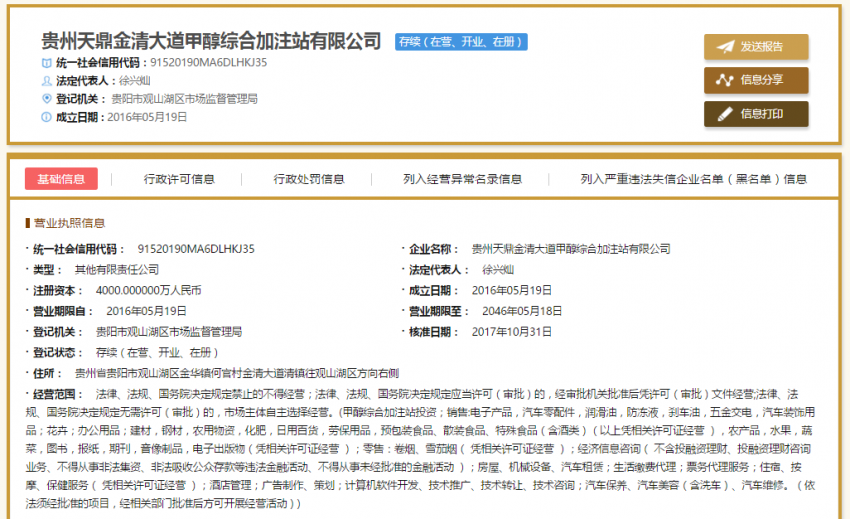This screenshot has height=519, width=850.
Task: Click the header credit code 91520190MA6DLHKJ35
Action: (x=209, y=62)
